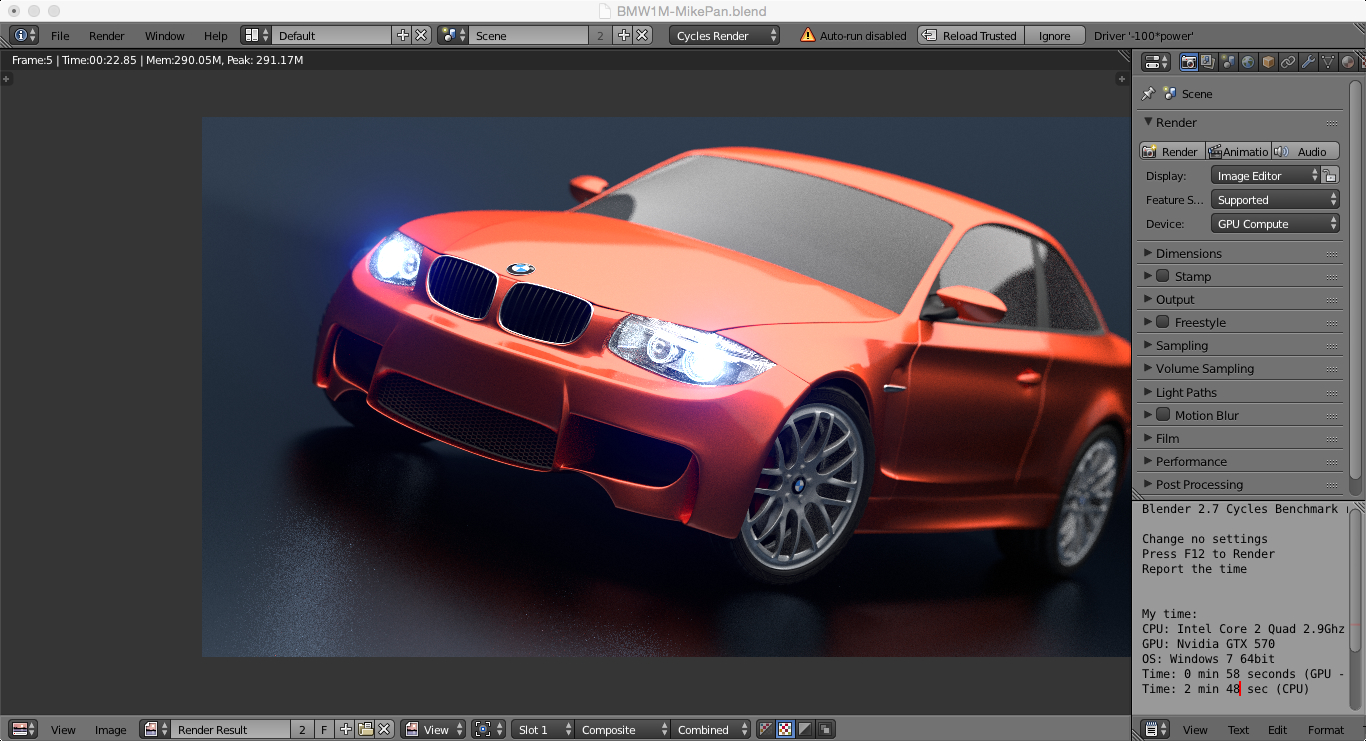Viewport: 1366px width, 741px height.
Task: Select the Render Layers properties tab
Action: pos(1208,62)
